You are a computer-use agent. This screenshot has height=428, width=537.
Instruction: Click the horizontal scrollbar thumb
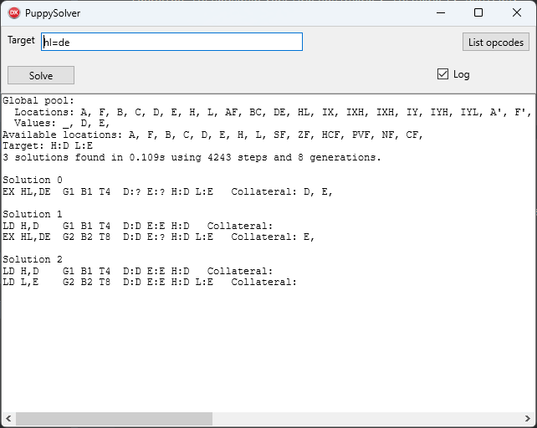[x=114, y=418]
